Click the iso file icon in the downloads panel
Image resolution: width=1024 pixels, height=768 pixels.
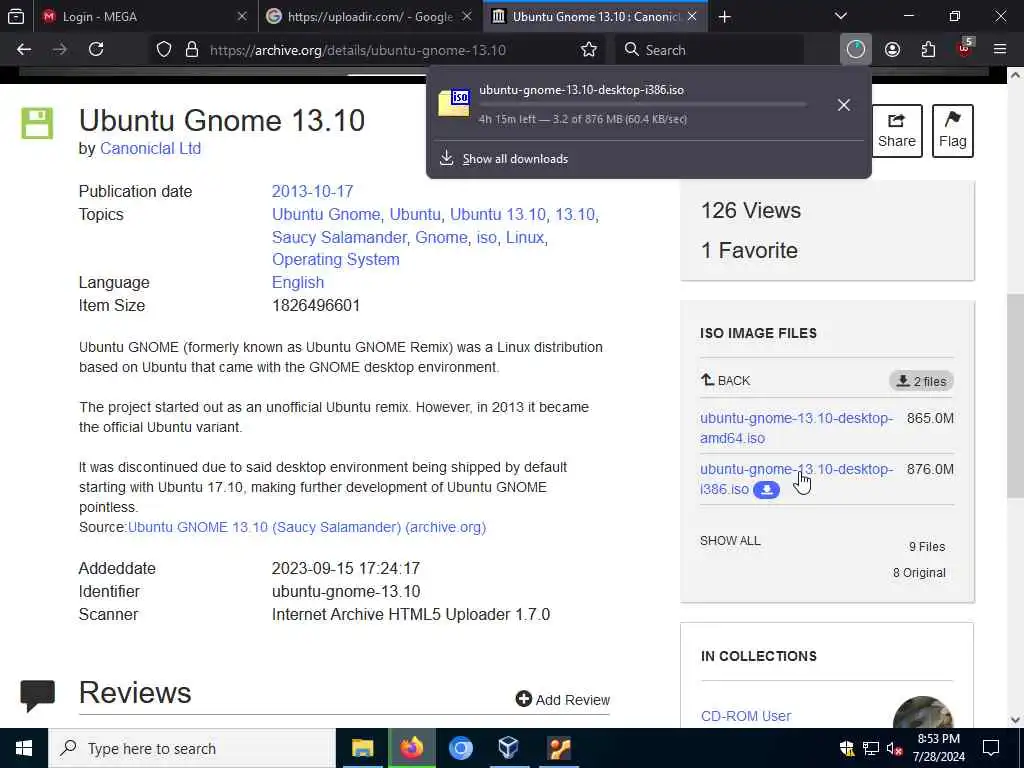454,103
